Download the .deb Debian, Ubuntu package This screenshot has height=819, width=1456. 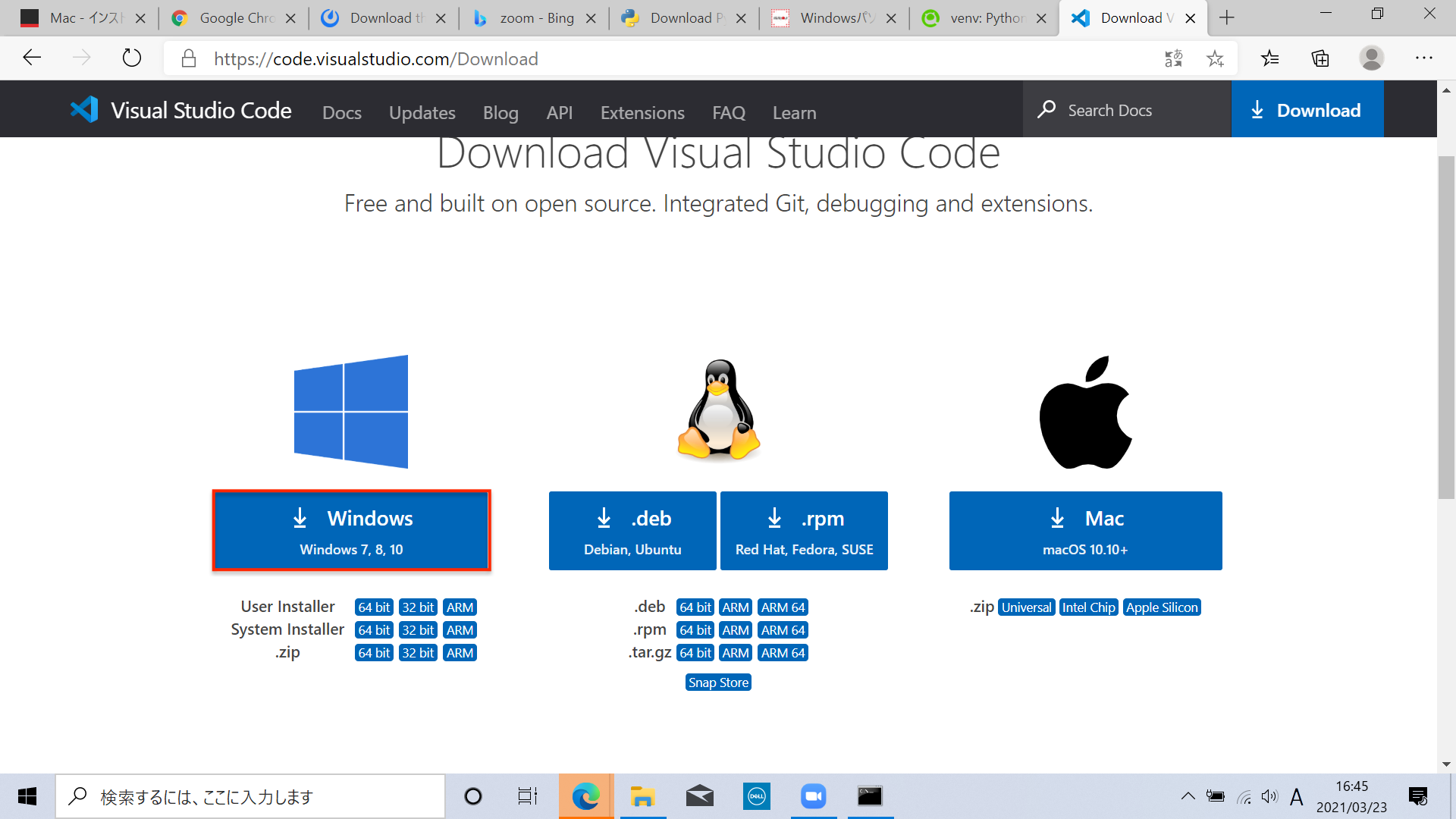point(632,531)
